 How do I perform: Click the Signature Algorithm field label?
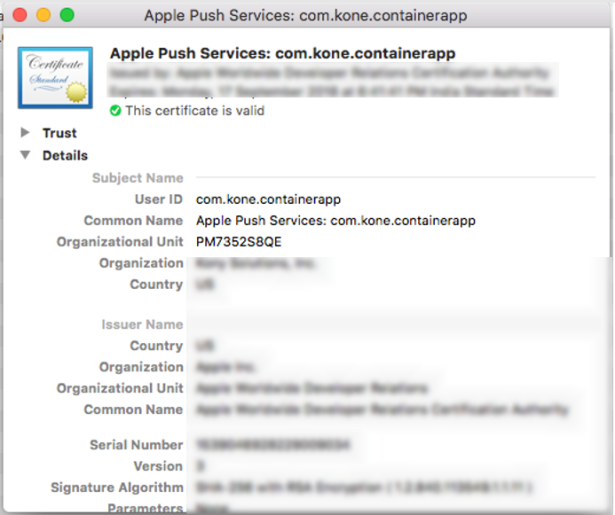tap(117, 487)
